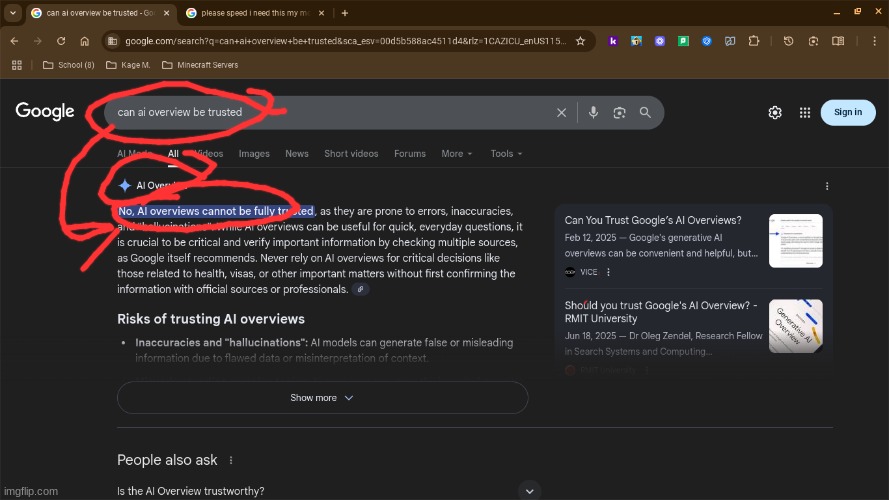Open the Google apps grid

click(805, 112)
